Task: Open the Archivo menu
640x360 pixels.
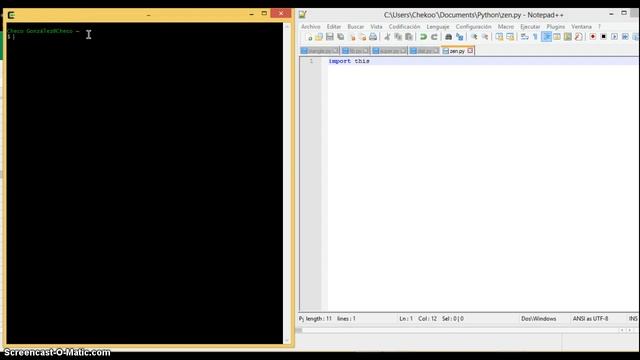Action: (x=311, y=27)
